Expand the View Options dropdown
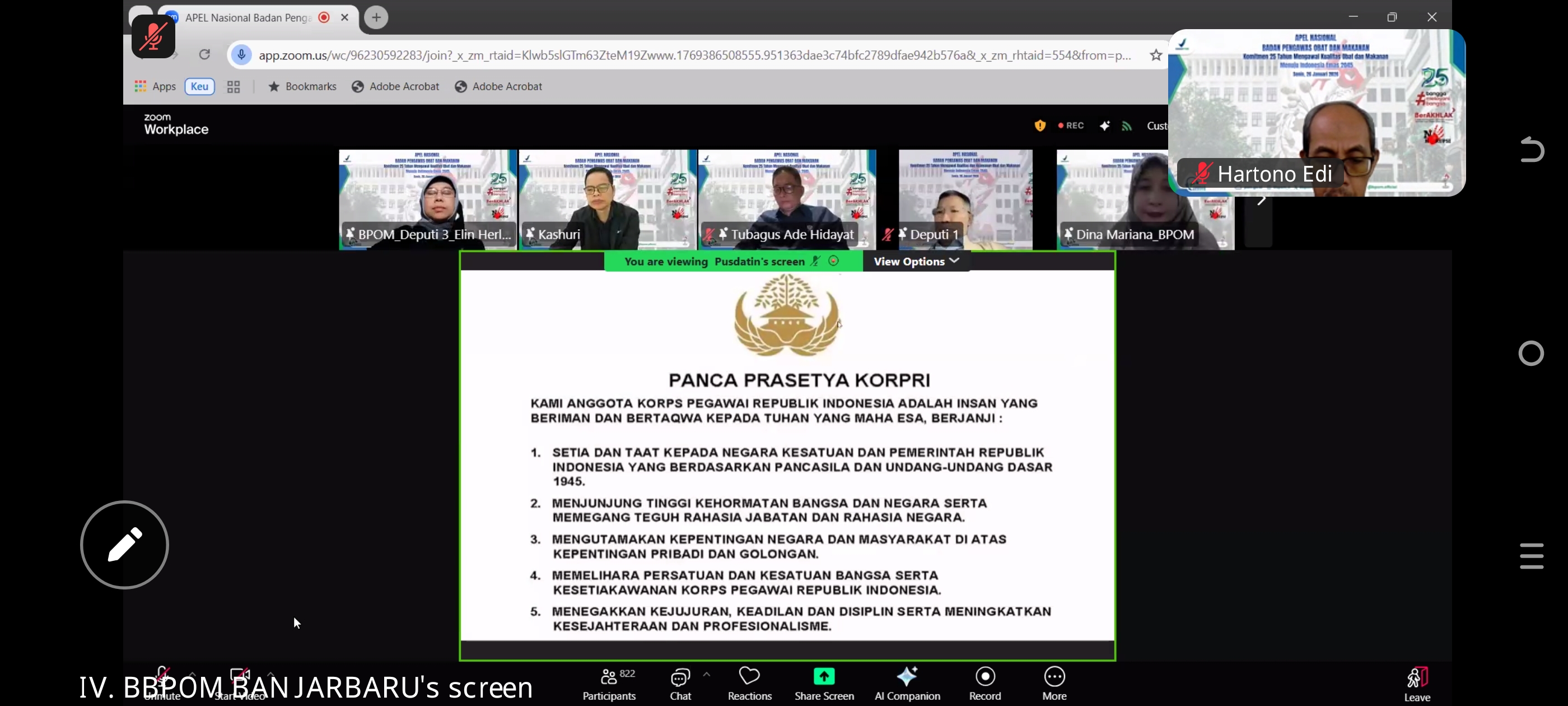 pos(916,261)
